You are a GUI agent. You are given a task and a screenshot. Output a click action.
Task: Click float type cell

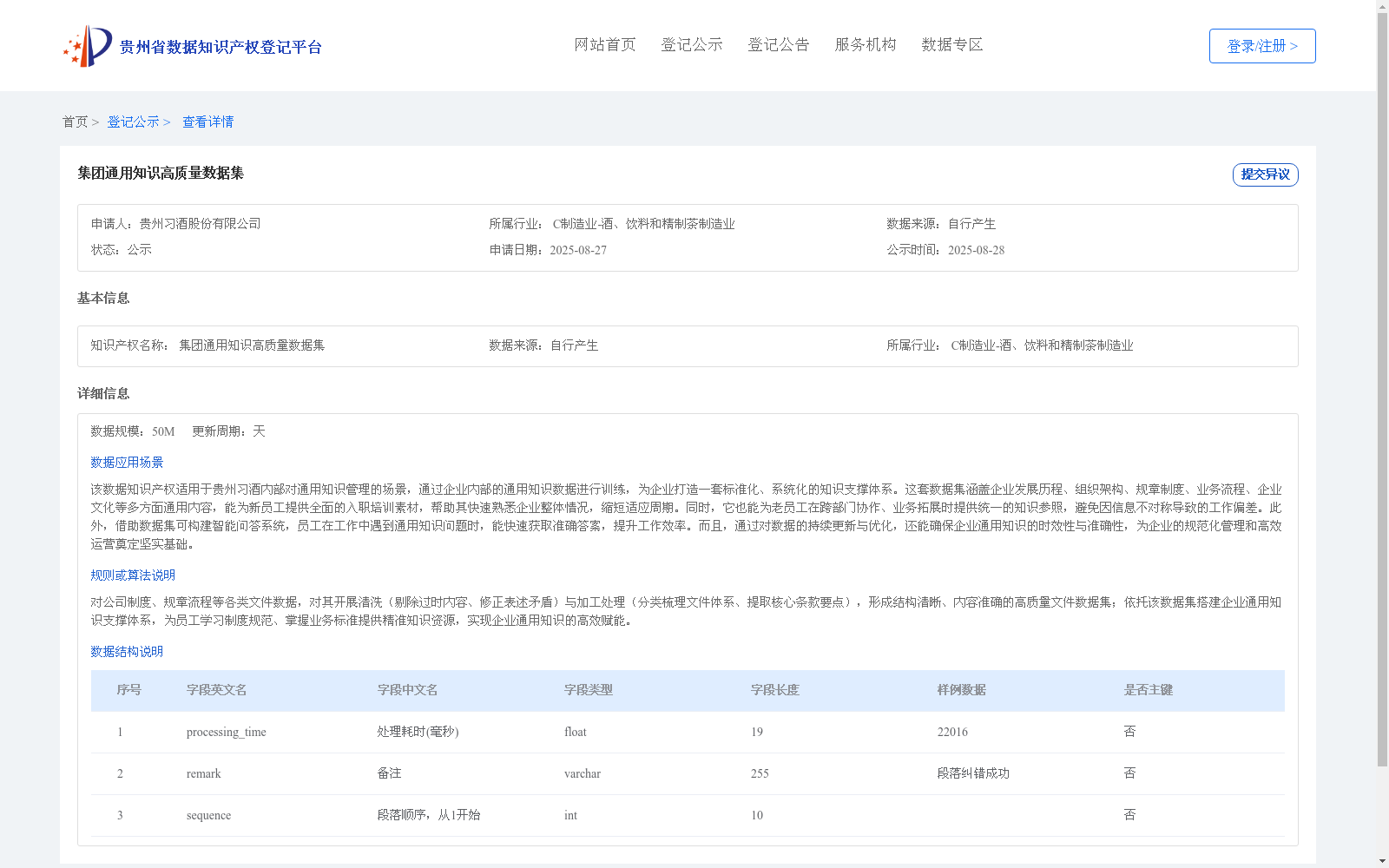[x=576, y=732]
